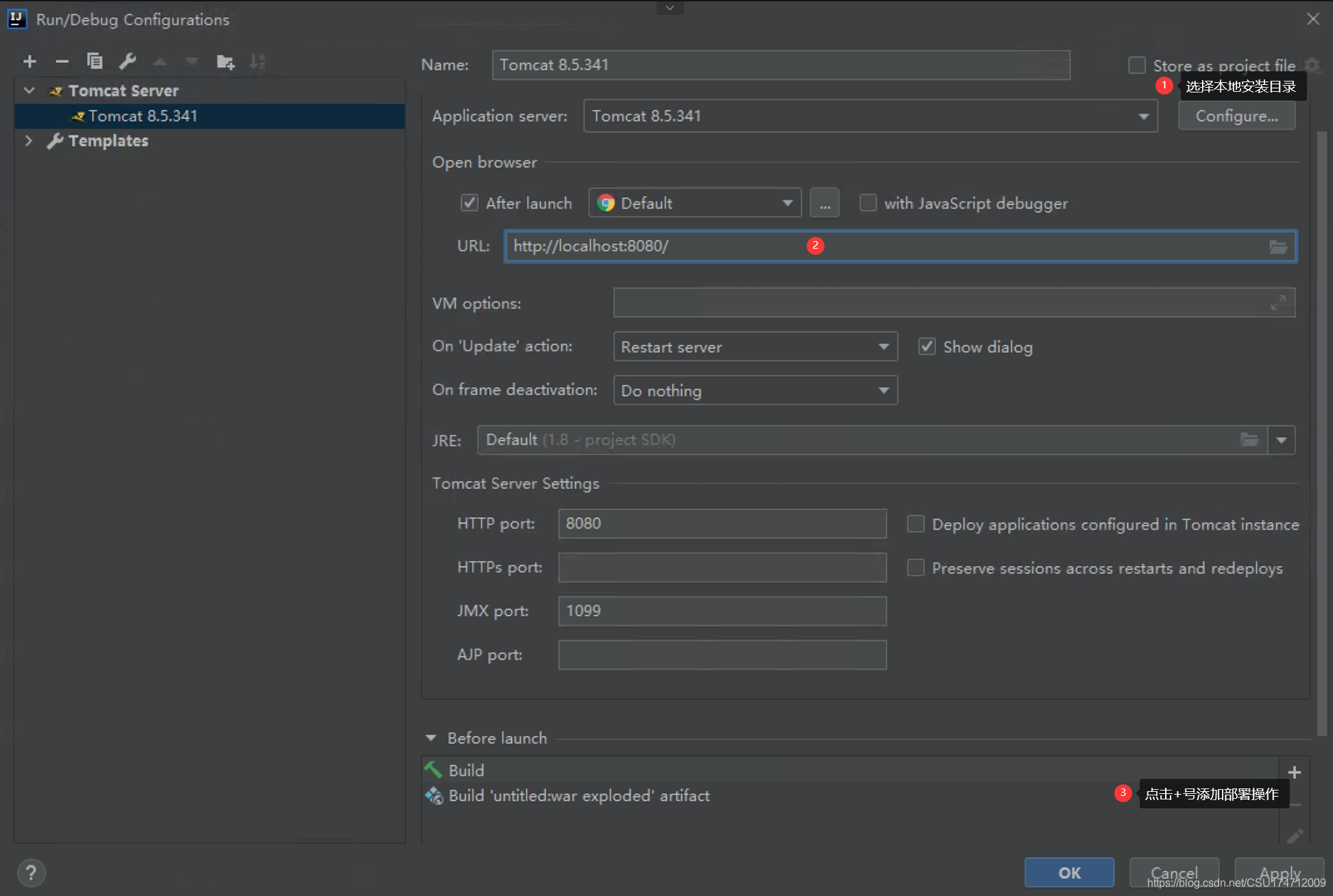This screenshot has width=1333, height=896.
Task: Click the Apply button
Action: (1279, 873)
